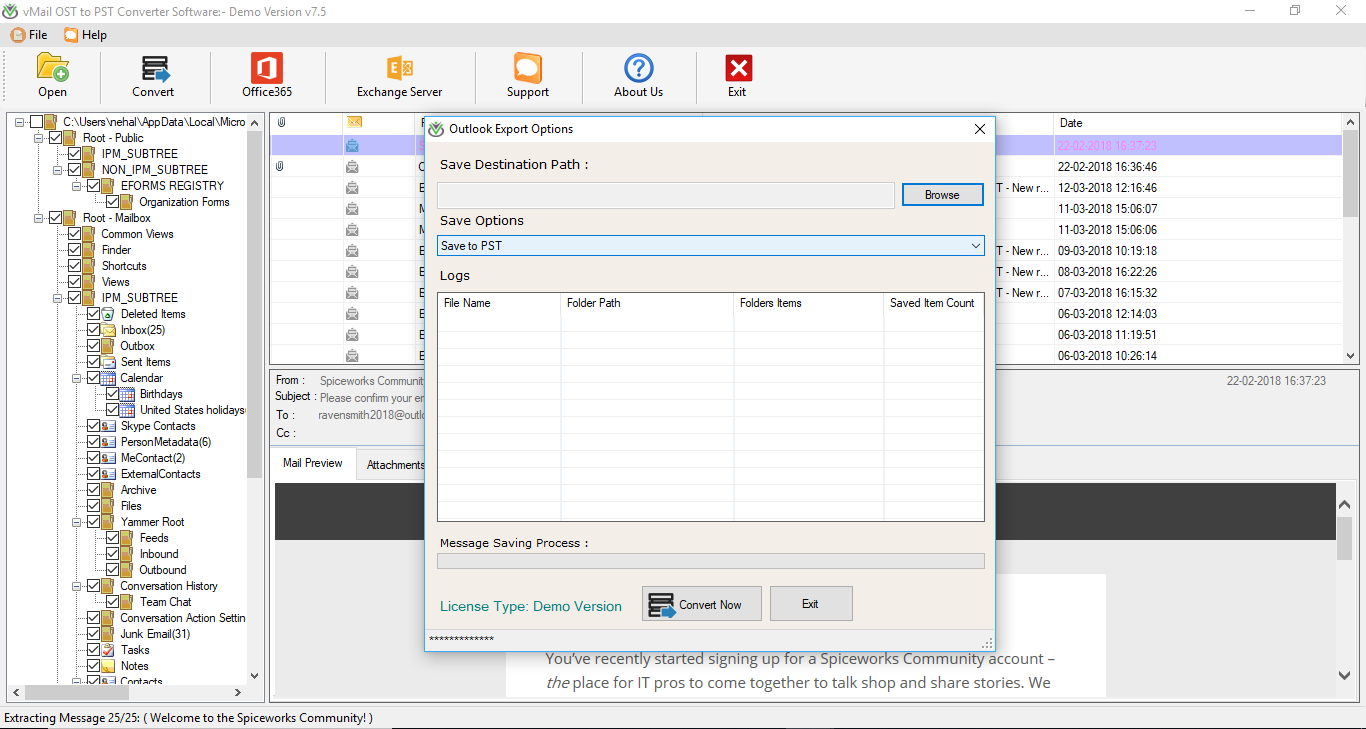Open the Support toolbar icon

click(x=527, y=68)
